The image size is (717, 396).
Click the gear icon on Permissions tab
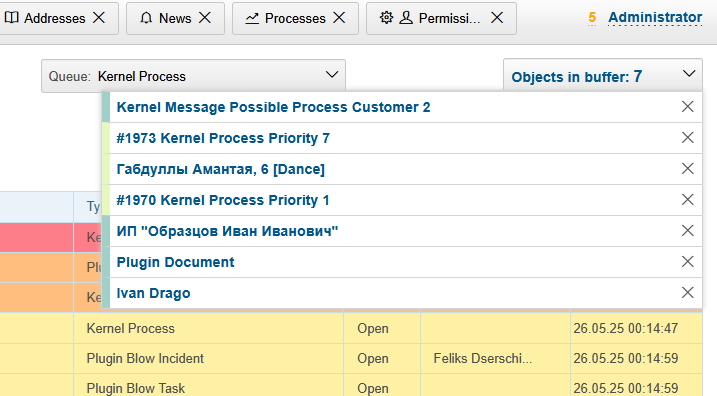coord(386,18)
